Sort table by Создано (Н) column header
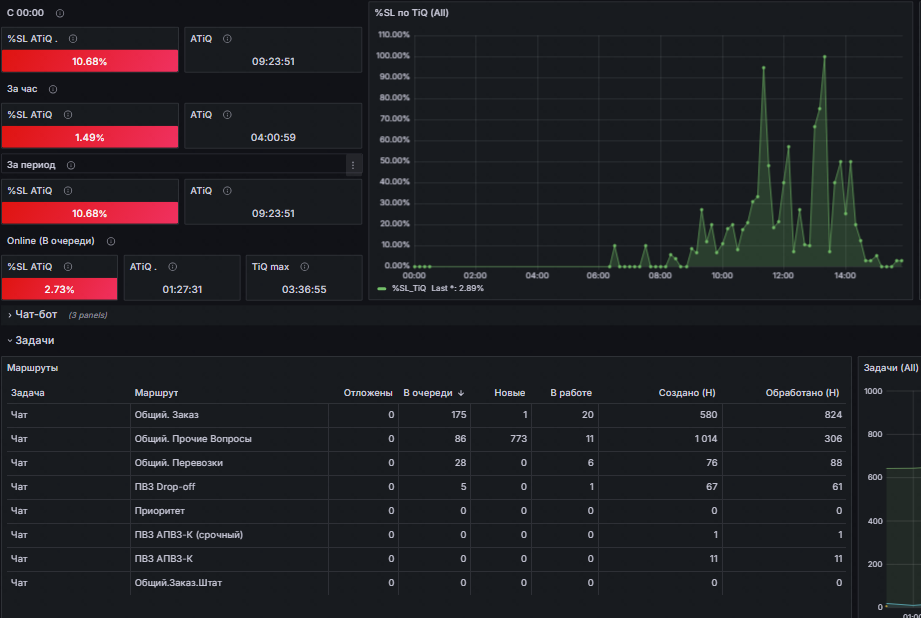This screenshot has width=921, height=618. (x=687, y=393)
